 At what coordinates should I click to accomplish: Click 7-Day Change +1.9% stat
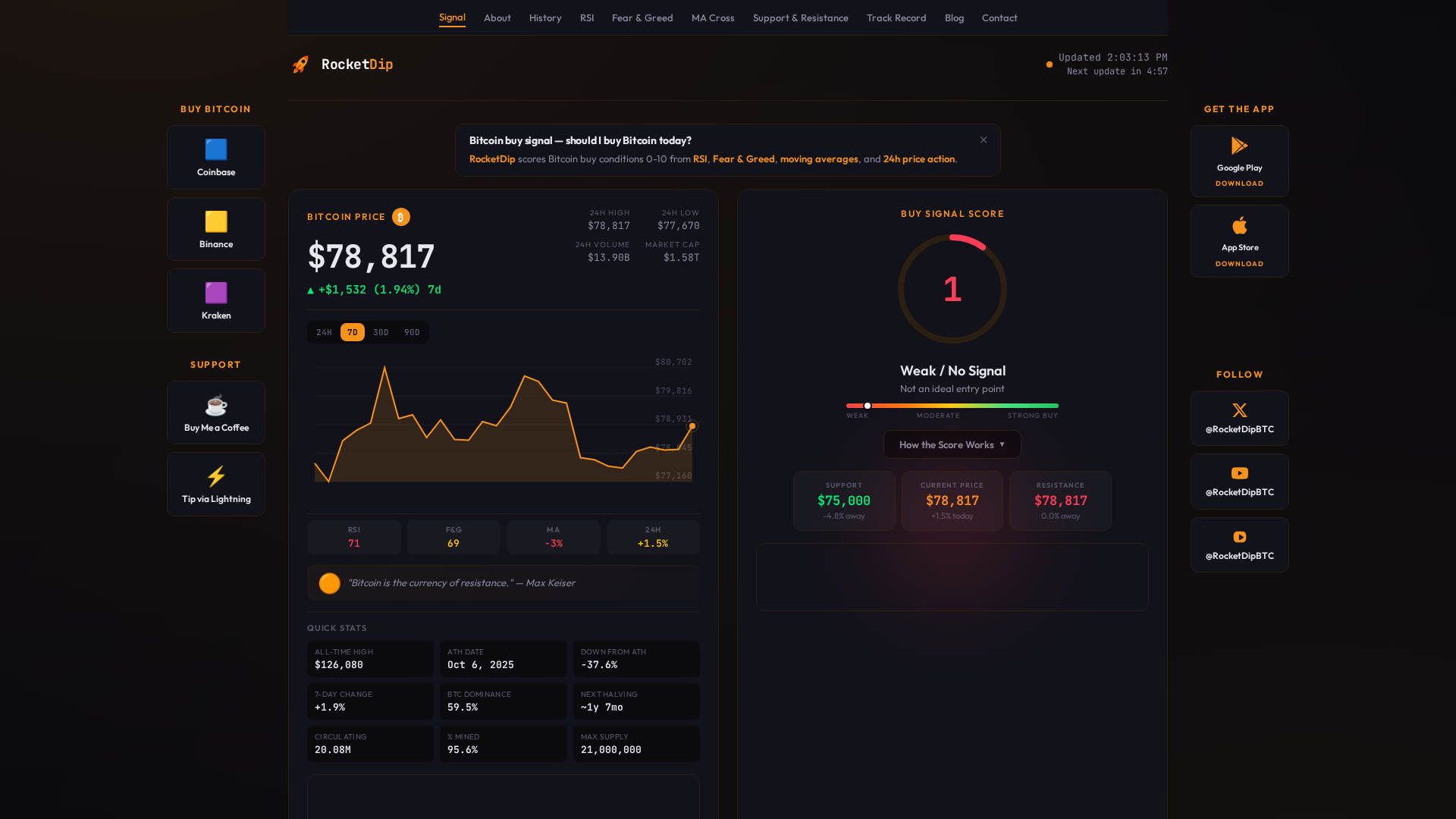370,701
